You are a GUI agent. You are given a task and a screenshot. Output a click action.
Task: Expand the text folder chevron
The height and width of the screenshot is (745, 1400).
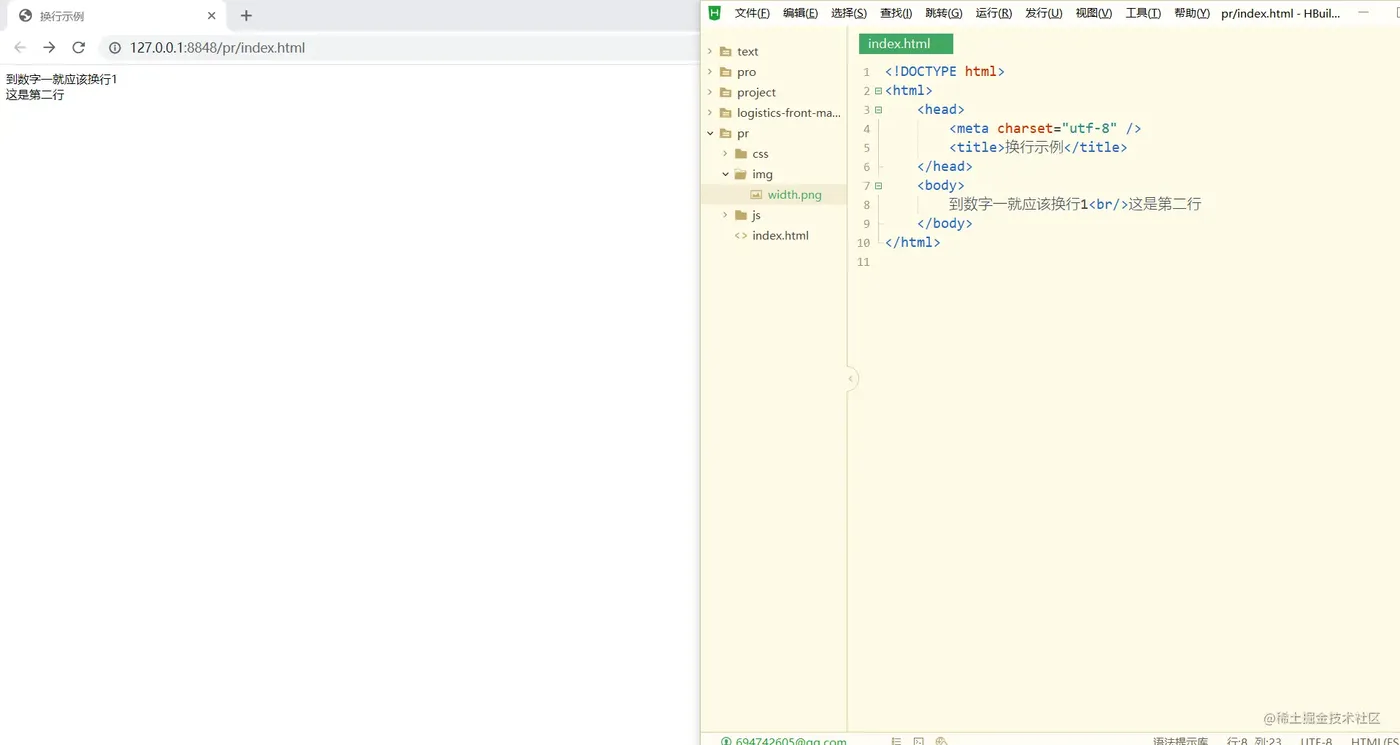click(x=710, y=51)
